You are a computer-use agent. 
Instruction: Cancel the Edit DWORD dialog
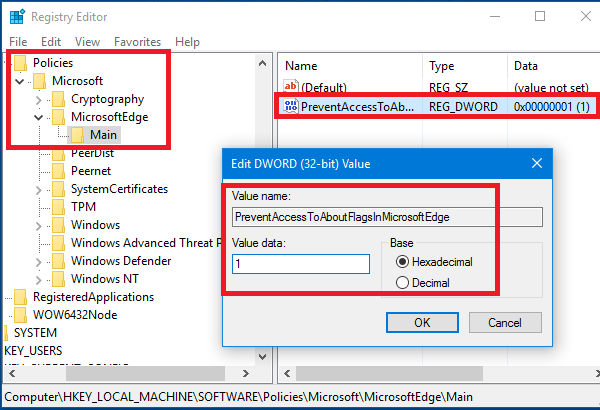click(505, 322)
